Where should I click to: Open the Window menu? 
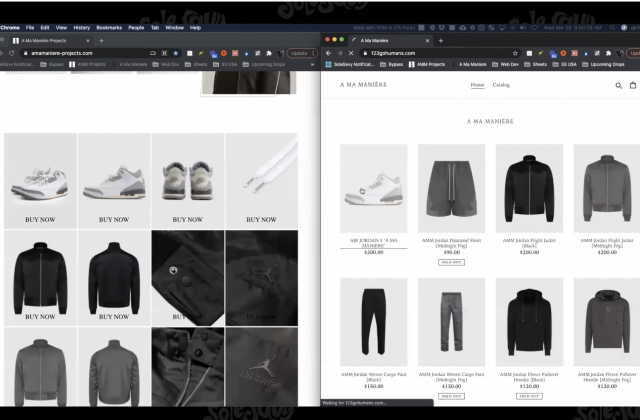pos(174,28)
